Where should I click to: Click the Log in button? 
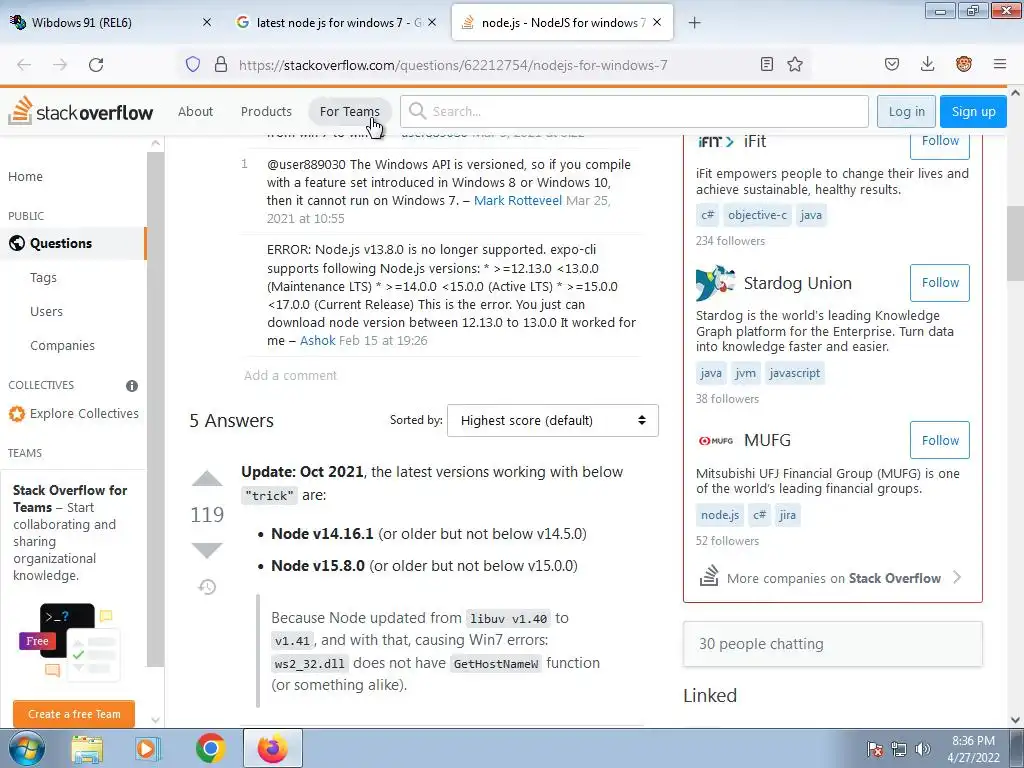[906, 112]
